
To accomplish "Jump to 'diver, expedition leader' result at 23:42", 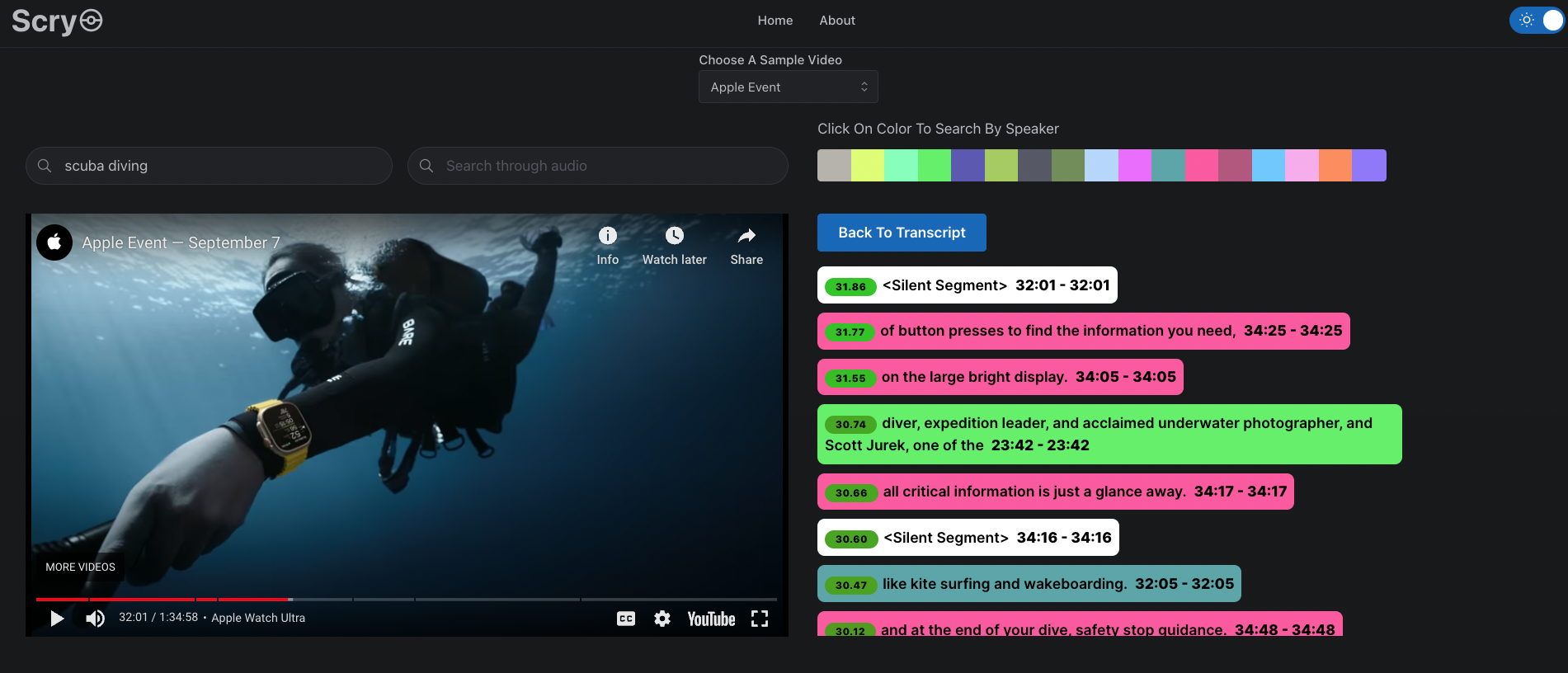I will coord(1109,434).
